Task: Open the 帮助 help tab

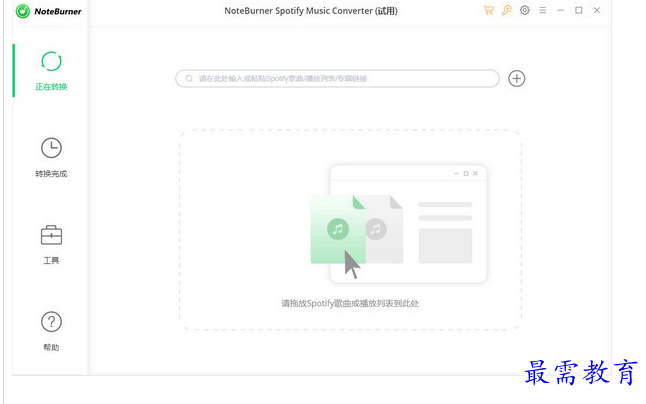Action: tap(51, 332)
